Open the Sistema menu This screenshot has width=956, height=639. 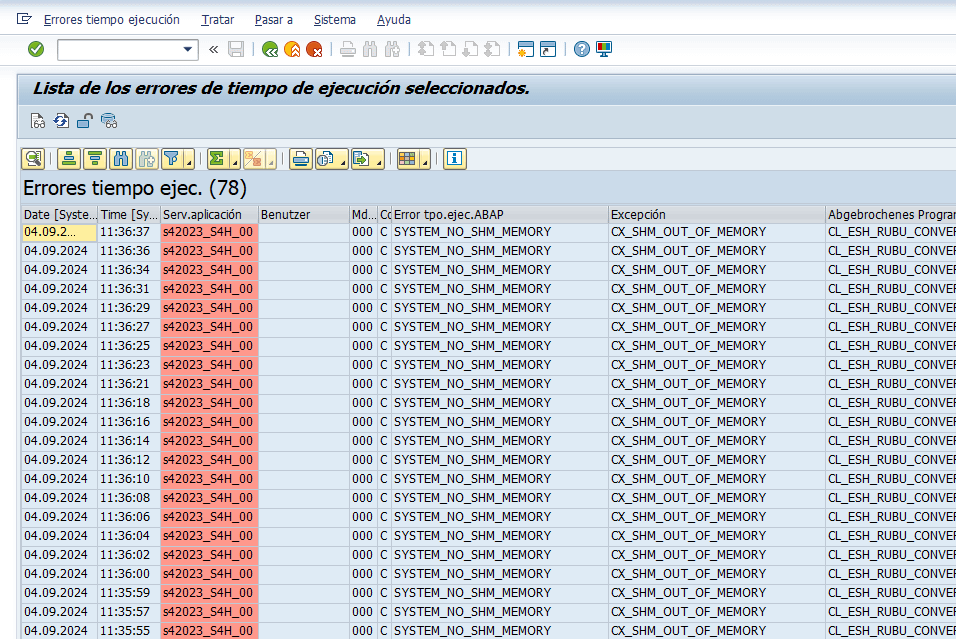point(334,19)
